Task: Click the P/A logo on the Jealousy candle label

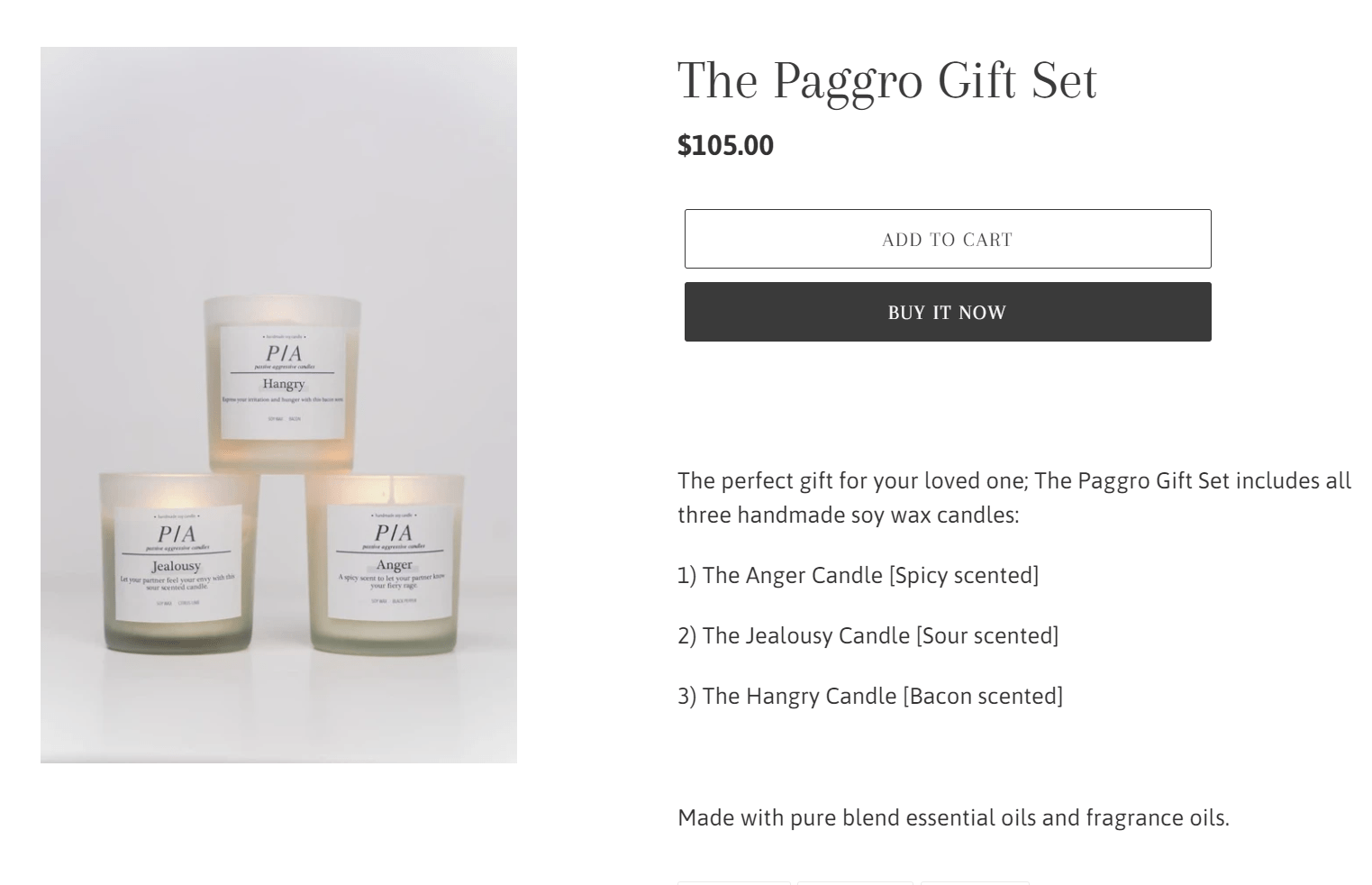Action: coord(177,534)
